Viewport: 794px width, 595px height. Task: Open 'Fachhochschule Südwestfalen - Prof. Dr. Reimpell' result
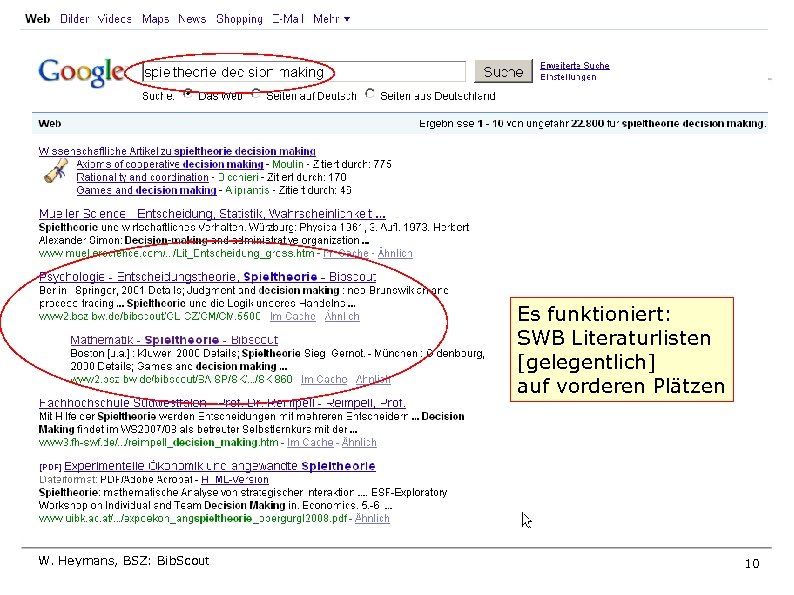point(222,403)
